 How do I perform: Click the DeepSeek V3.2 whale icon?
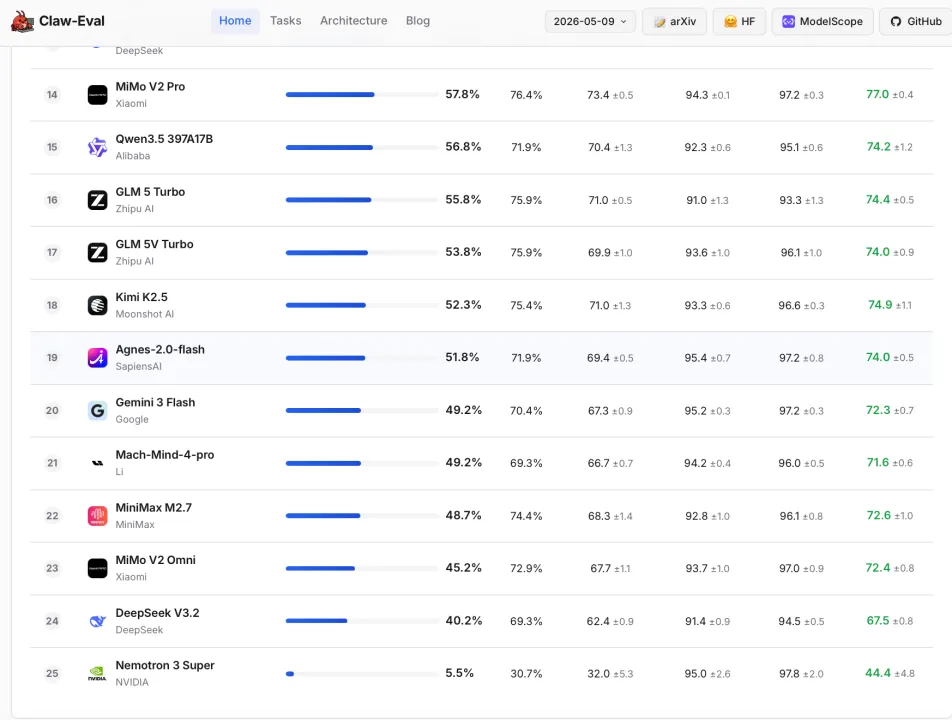(x=97, y=621)
